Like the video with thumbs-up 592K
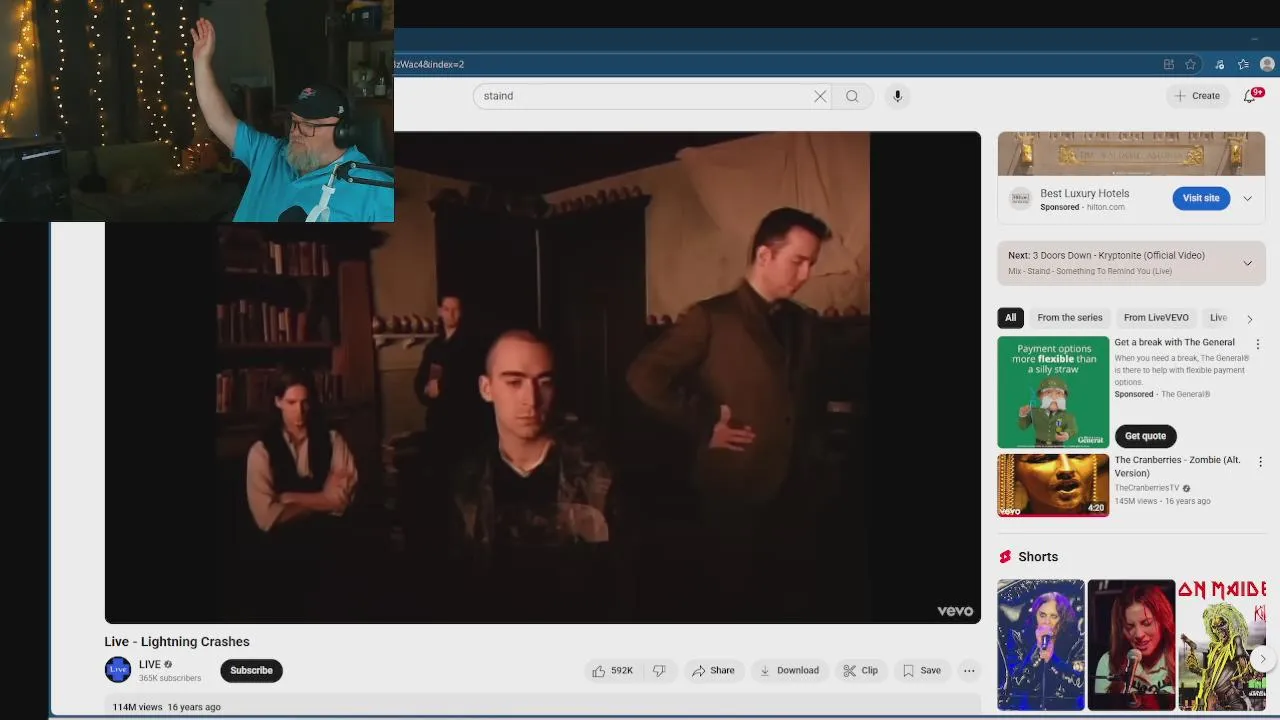The height and width of the screenshot is (720, 1280). pyautogui.click(x=612, y=670)
